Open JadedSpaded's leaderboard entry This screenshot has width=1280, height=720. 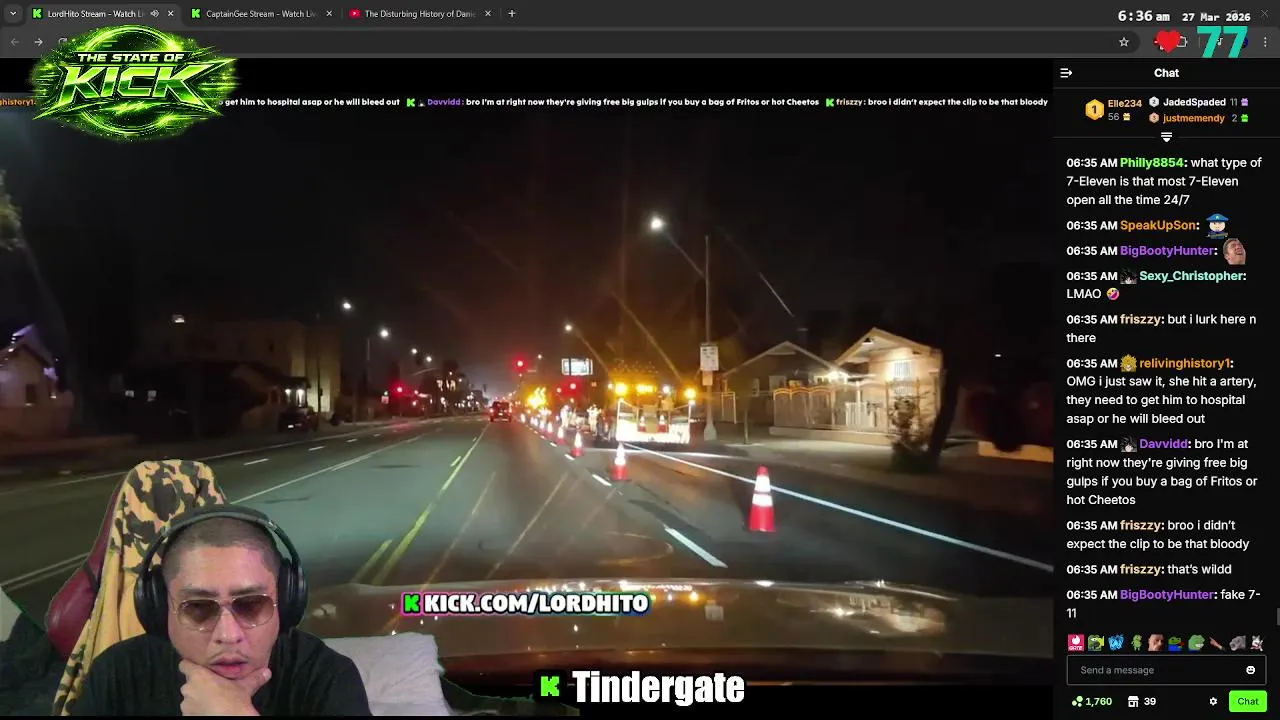[1198, 102]
